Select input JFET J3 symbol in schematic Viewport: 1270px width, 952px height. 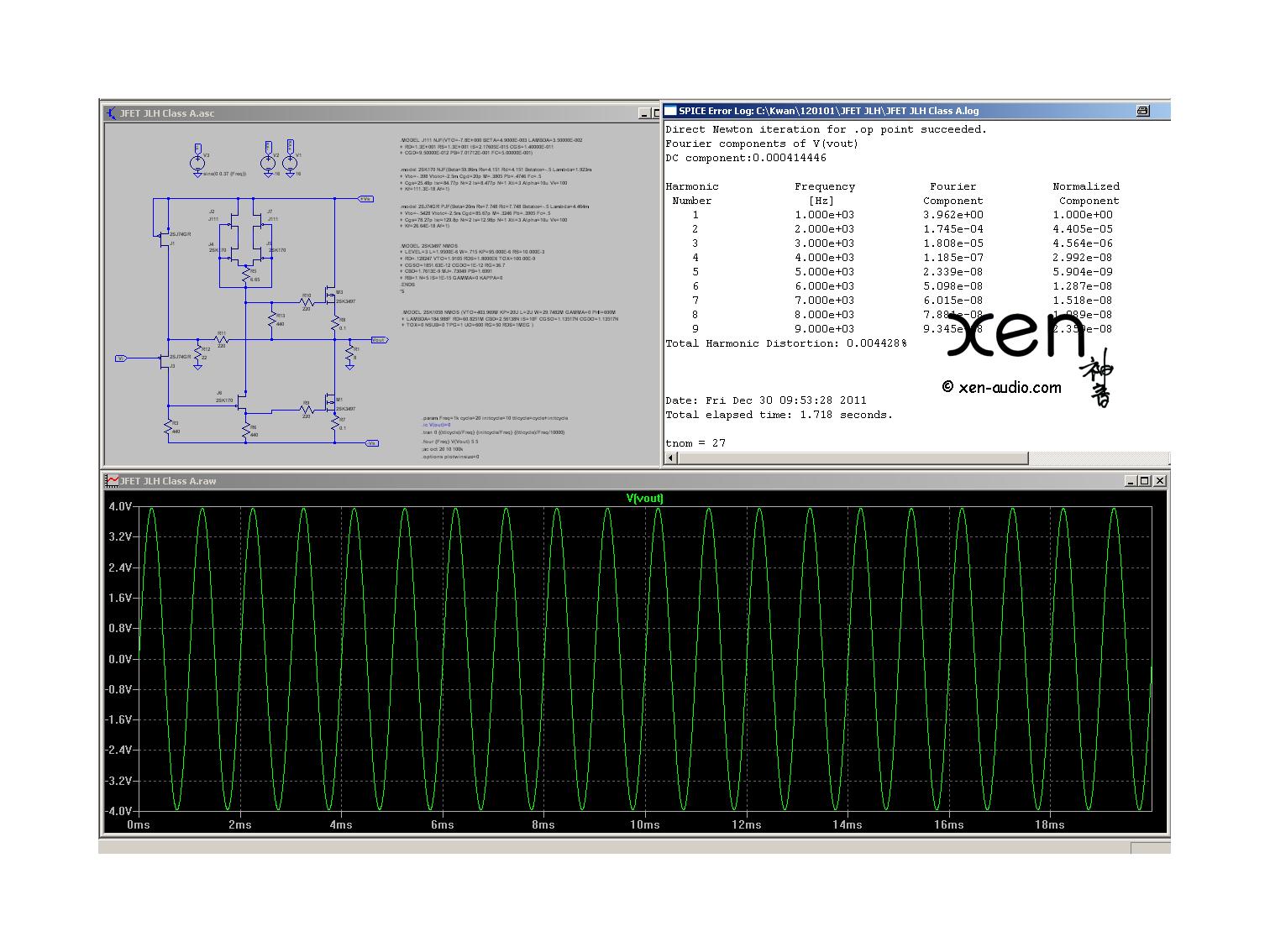[165, 362]
